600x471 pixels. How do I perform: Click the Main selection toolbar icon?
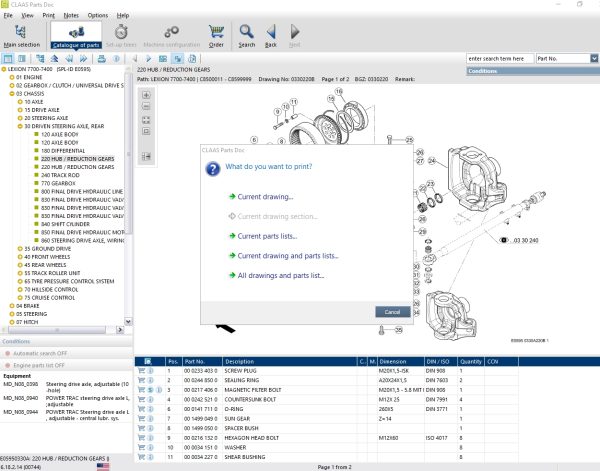(x=22, y=34)
